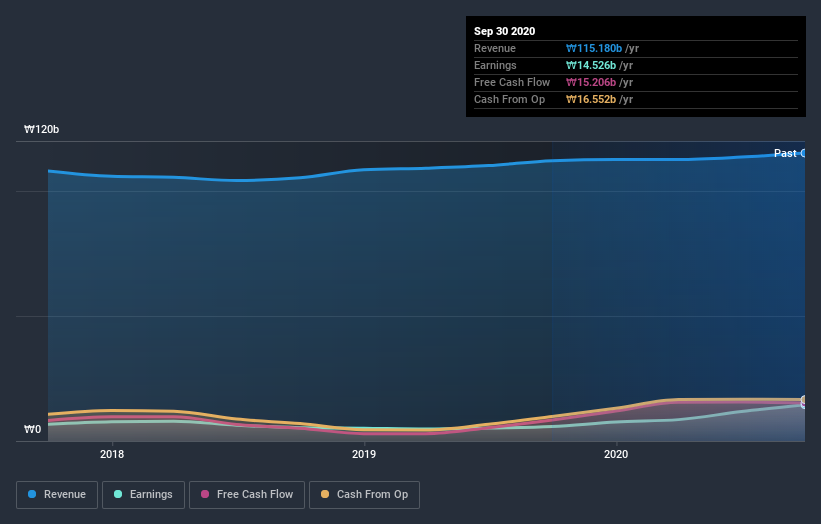Screen dimensions: 821x524
Task: Click the 2018 x-axis label
Action: pos(112,454)
